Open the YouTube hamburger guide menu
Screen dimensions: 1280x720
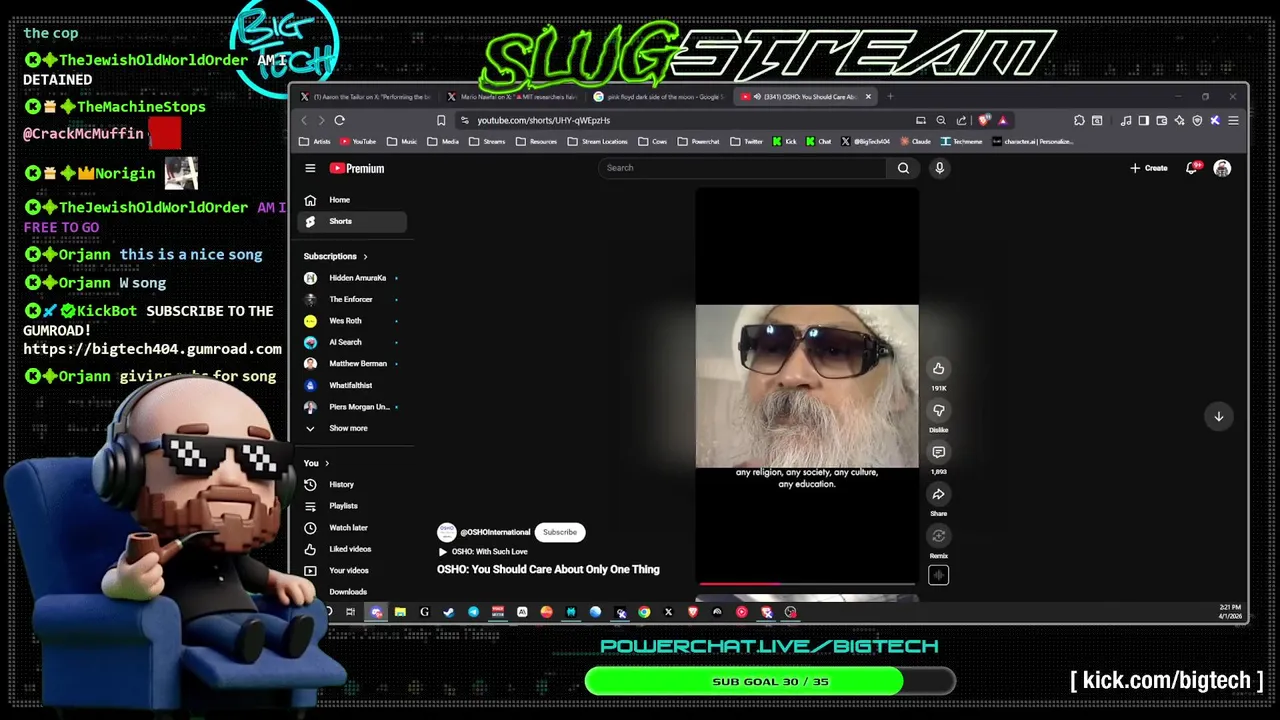pos(310,168)
